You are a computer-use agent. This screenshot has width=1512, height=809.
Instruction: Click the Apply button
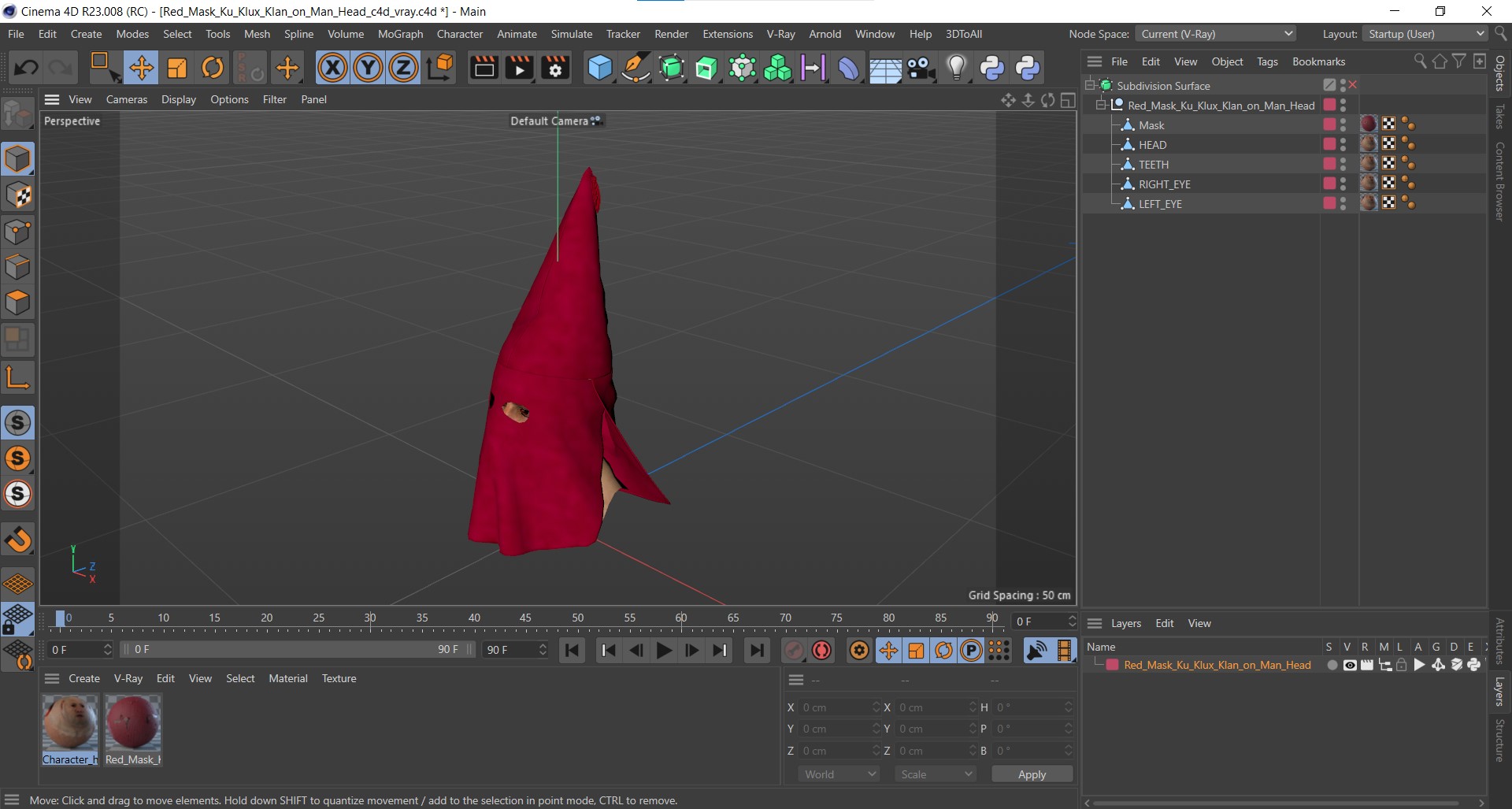click(1032, 774)
